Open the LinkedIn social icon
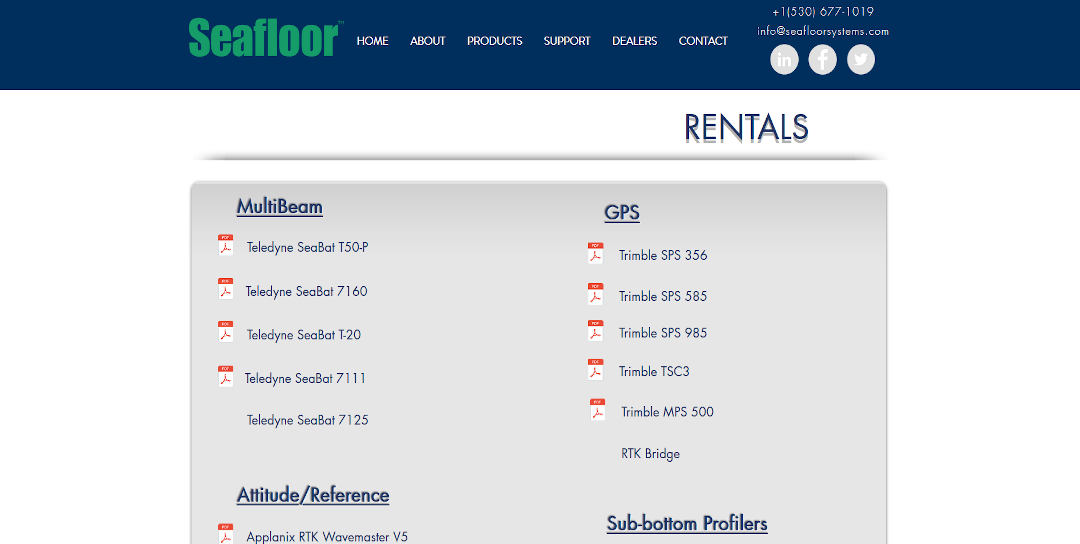 (x=784, y=59)
